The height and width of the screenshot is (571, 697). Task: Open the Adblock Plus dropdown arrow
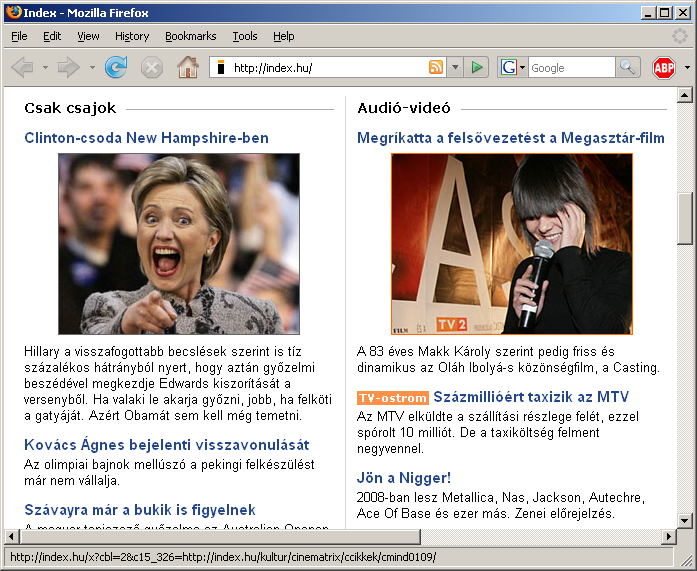[686, 68]
